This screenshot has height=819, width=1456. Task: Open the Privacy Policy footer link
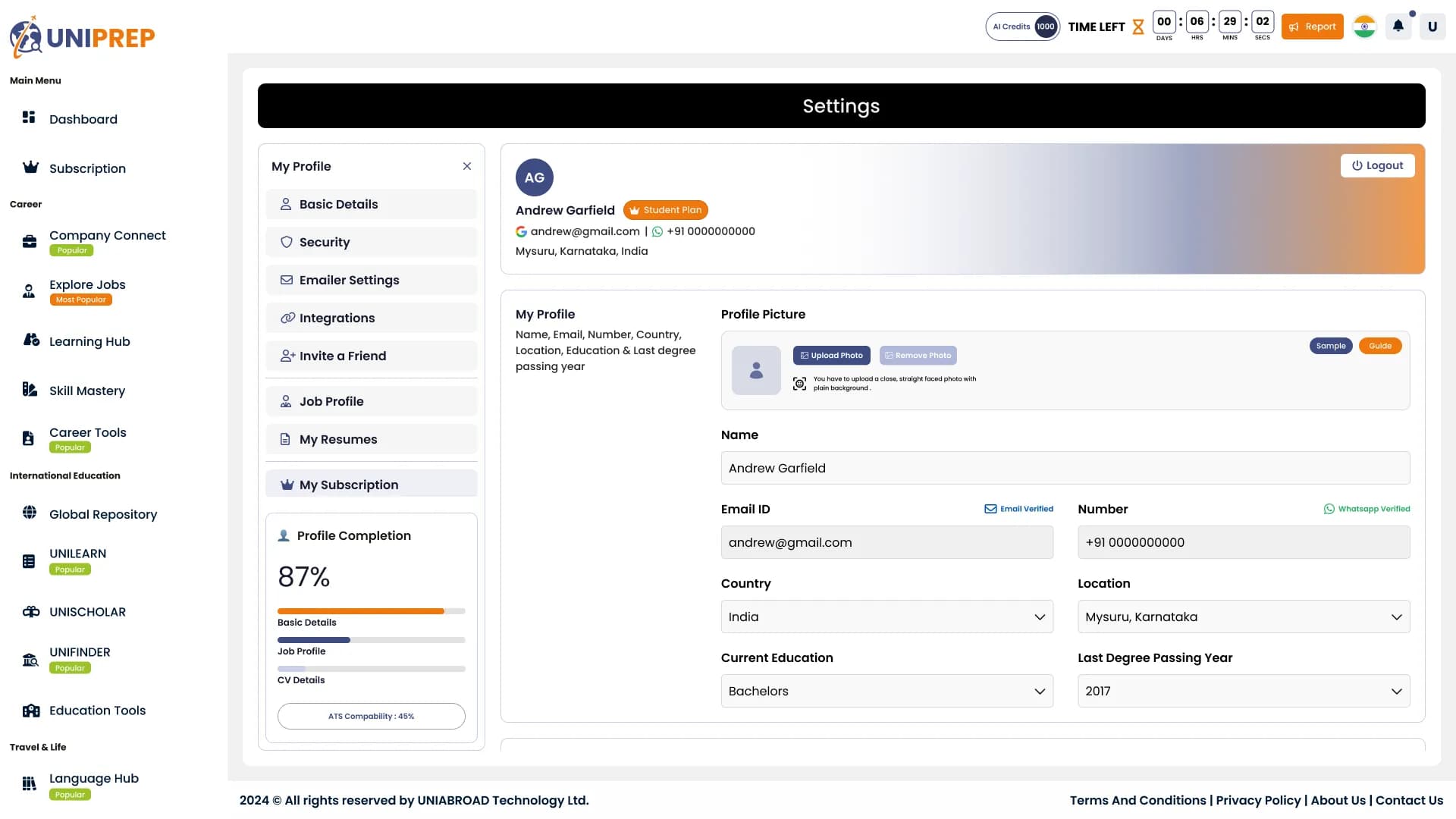point(1258,800)
